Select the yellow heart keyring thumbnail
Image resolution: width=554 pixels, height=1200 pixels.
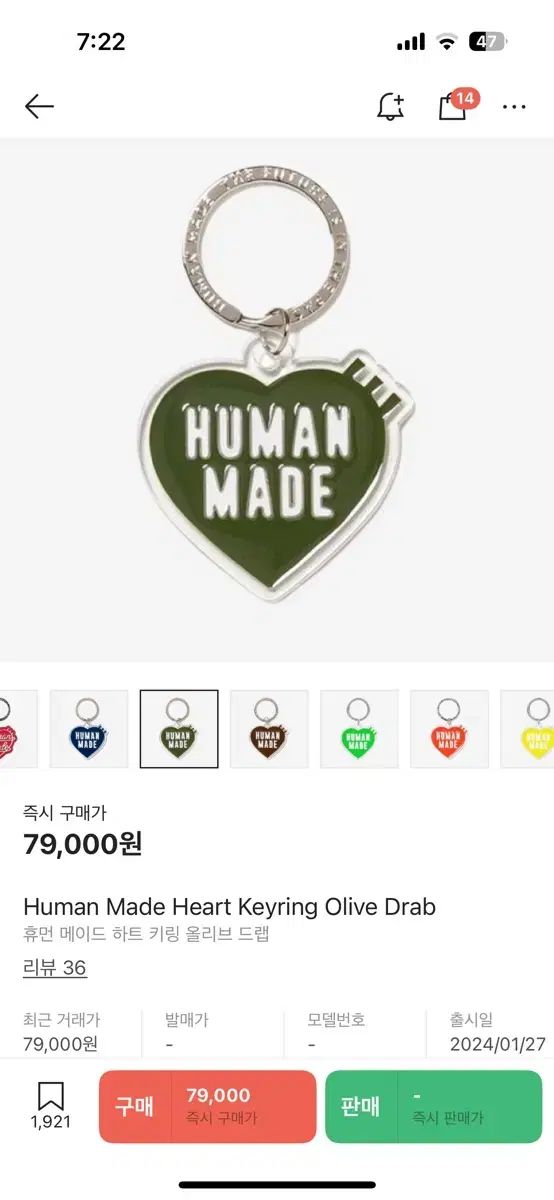(527, 729)
